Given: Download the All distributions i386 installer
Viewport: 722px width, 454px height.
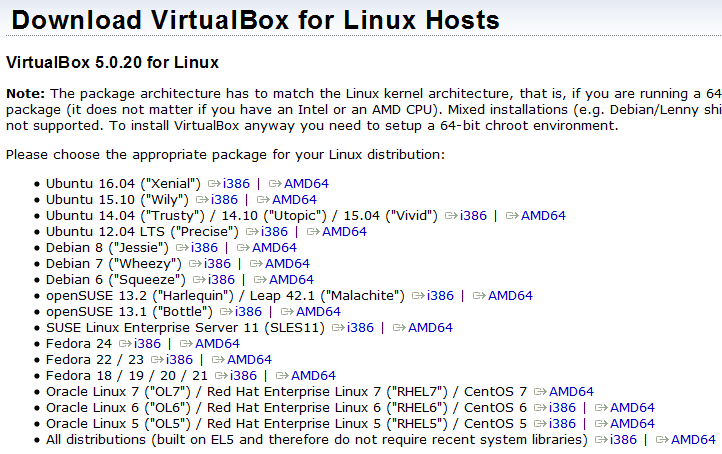Looking at the screenshot, I should coord(623,440).
